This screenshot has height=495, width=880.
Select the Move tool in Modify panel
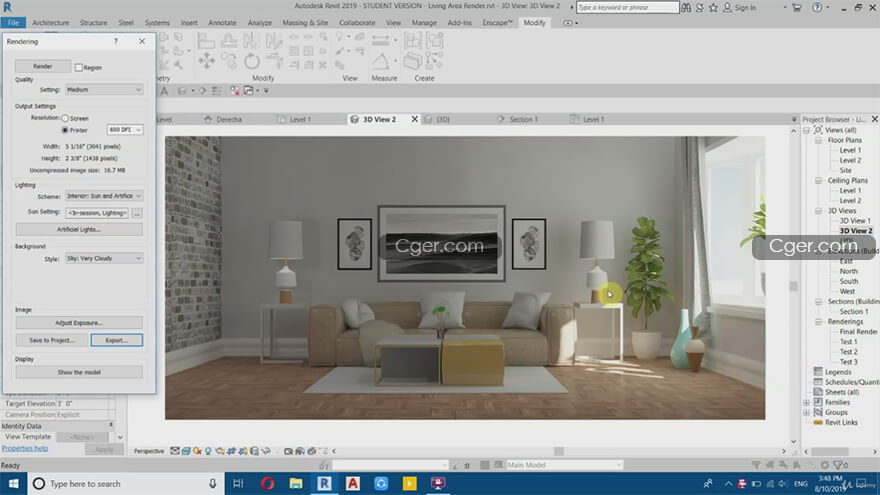pyautogui.click(x=207, y=61)
